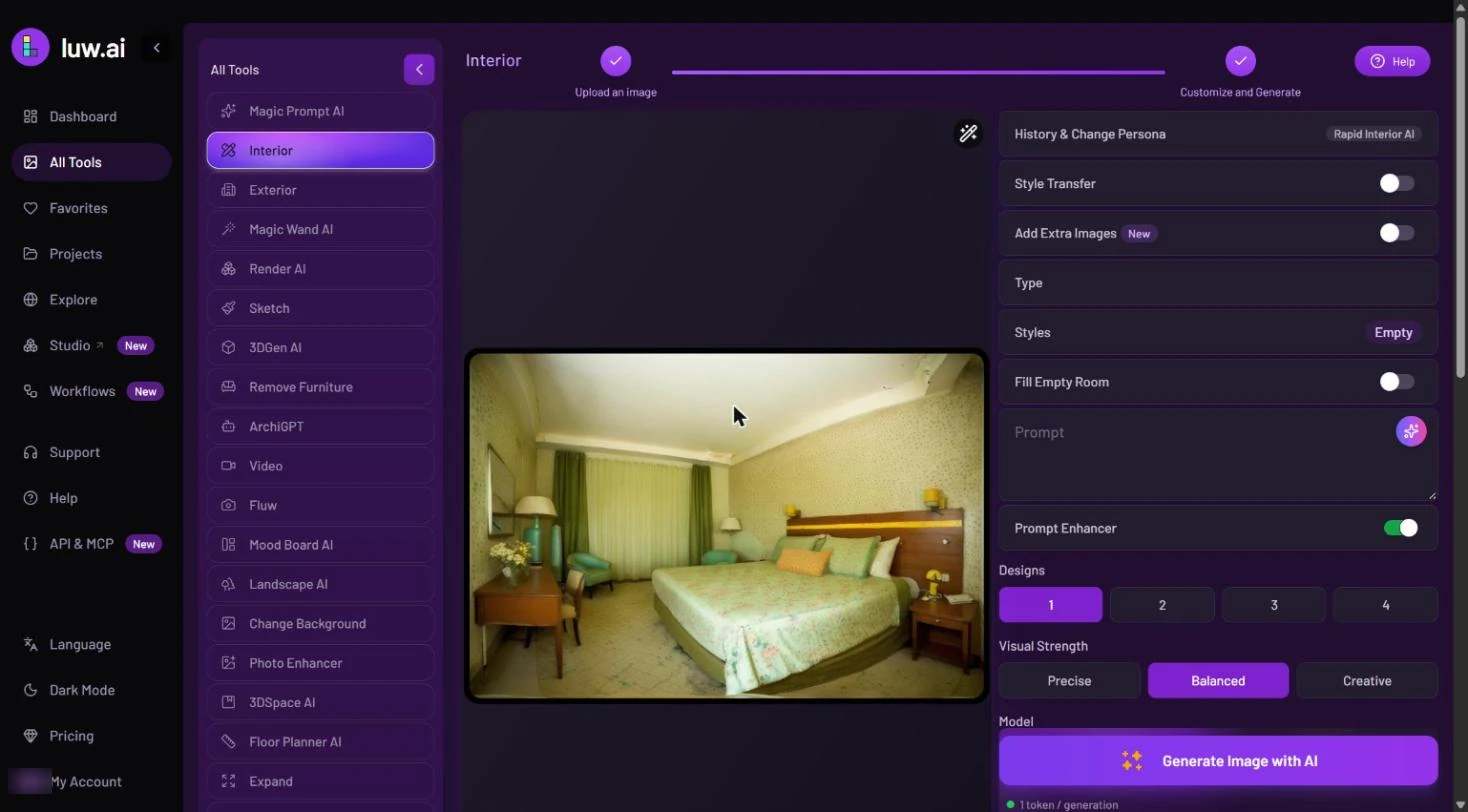Select 2 designs
Screen dimensions: 1468x812
(x=1162, y=605)
